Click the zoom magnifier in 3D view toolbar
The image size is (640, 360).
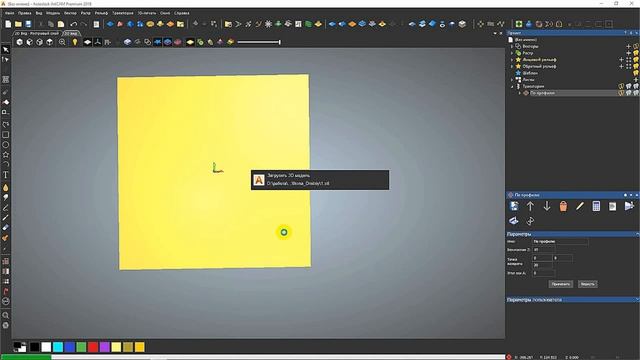point(62,42)
